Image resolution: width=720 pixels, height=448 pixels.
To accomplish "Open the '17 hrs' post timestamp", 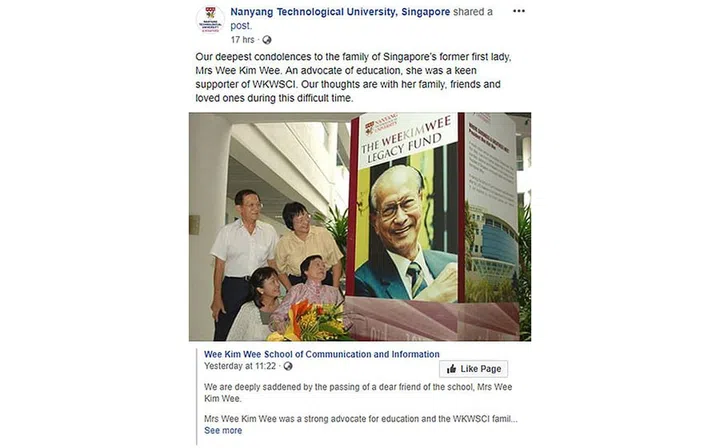I will 242,40.
